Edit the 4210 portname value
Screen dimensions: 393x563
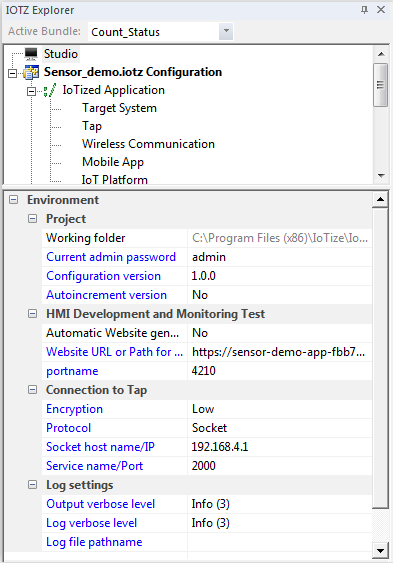click(280, 371)
